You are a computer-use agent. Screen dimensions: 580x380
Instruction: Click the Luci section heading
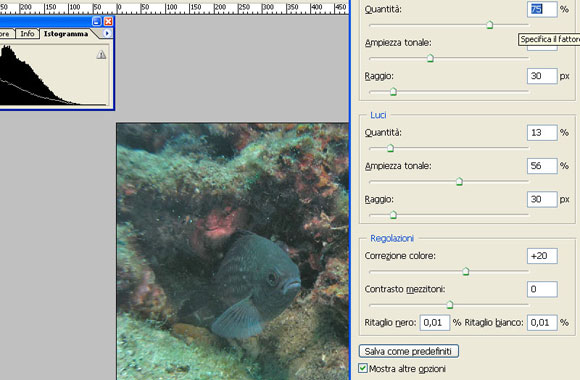[378, 115]
